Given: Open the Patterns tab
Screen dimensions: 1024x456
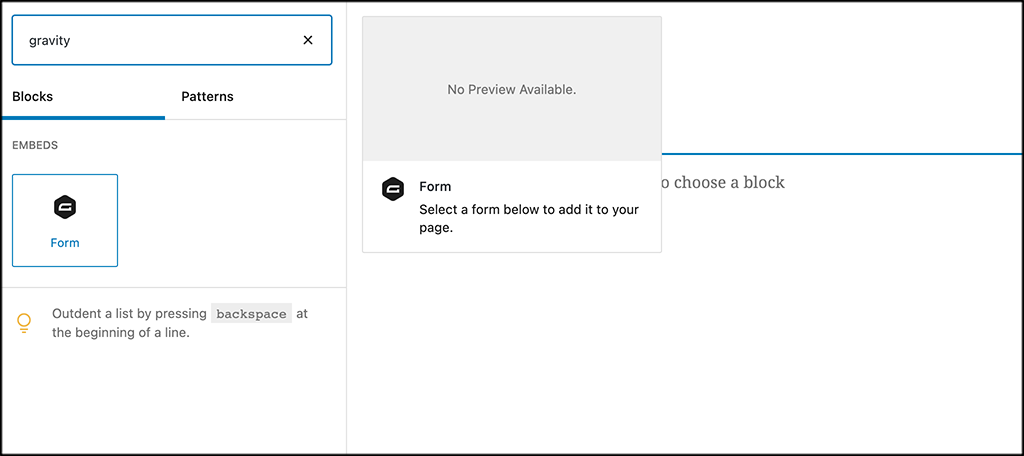Looking at the screenshot, I should coord(207,97).
